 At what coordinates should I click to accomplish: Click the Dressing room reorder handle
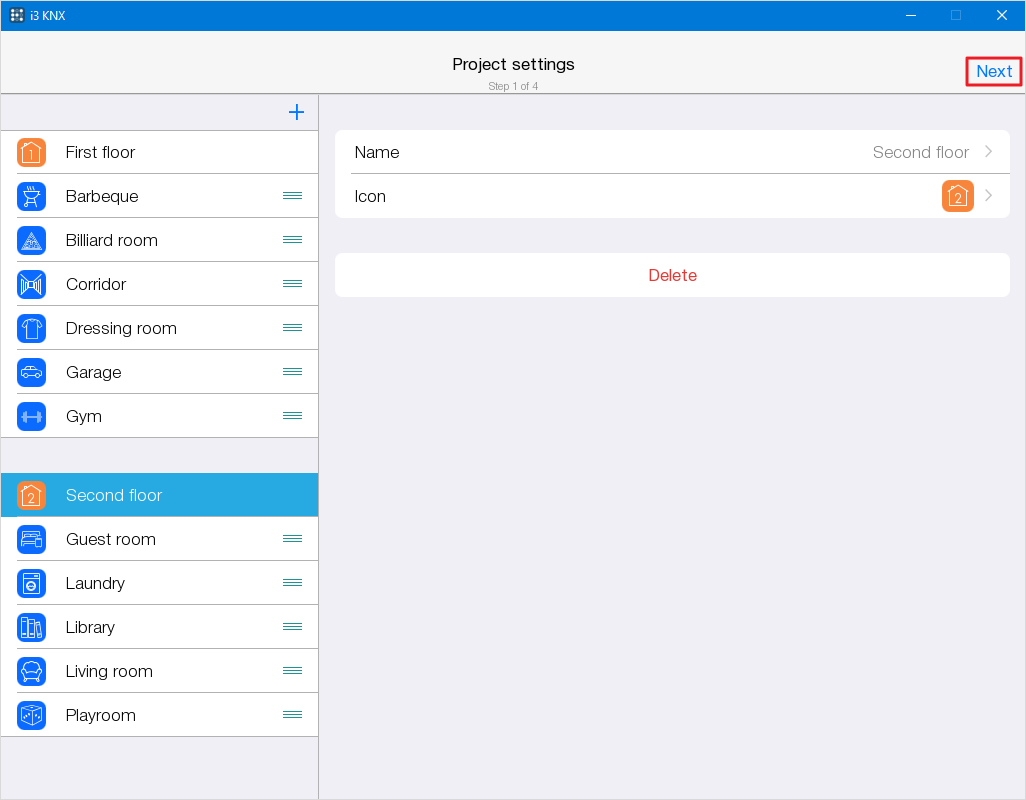pyautogui.click(x=292, y=328)
